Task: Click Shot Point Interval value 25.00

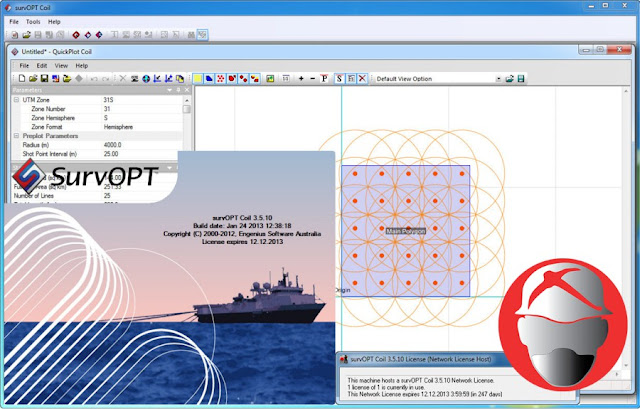Action: tap(111, 154)
